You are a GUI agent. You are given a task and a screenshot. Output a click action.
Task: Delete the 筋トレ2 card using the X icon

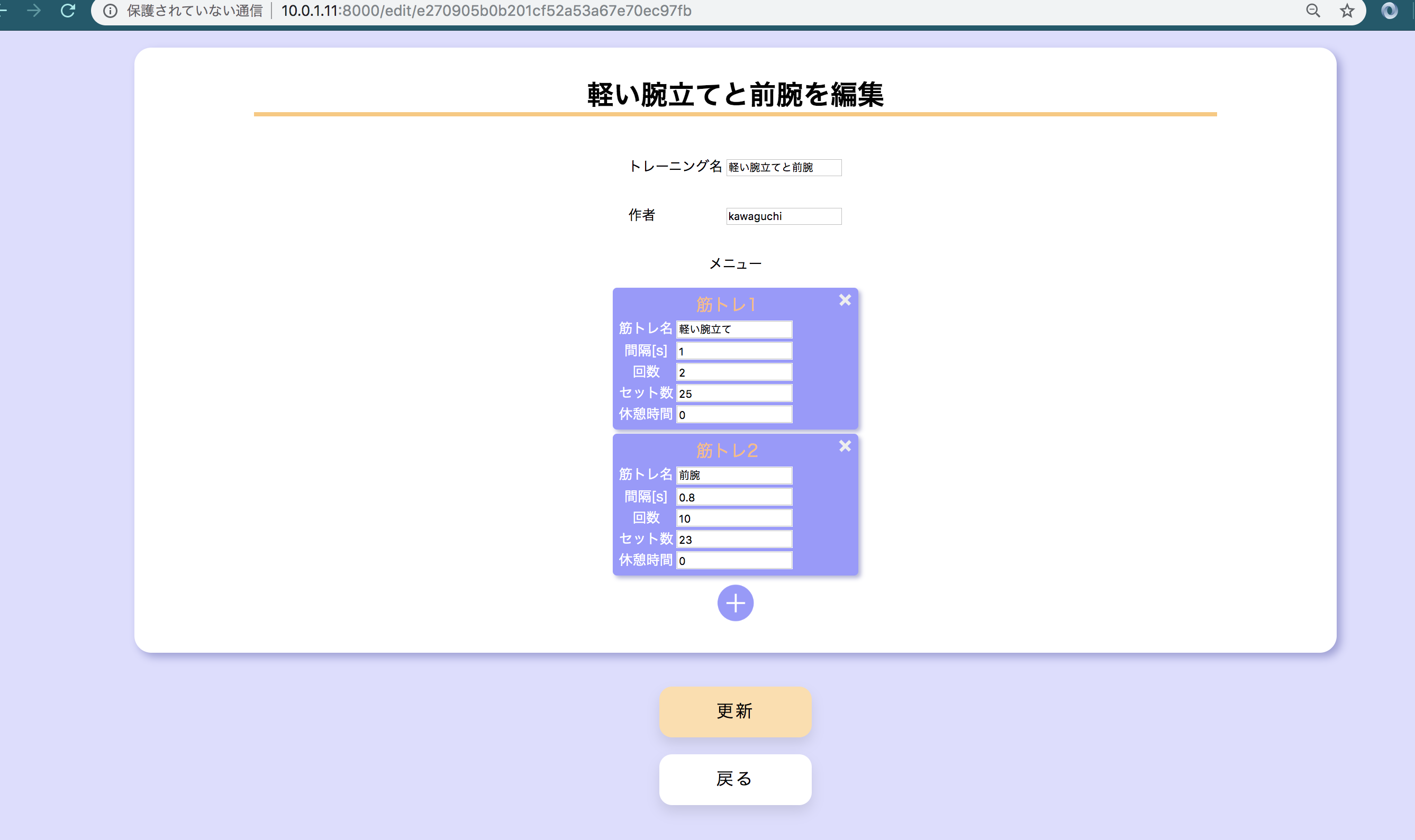point(844,446)
